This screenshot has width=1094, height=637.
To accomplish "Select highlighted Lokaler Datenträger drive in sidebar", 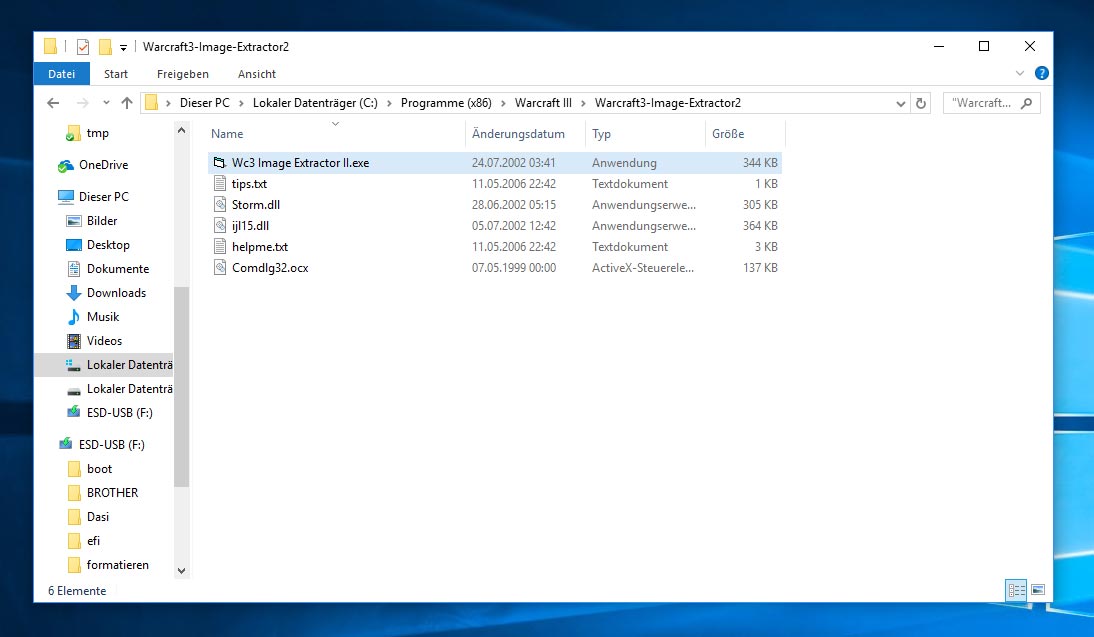I will click(104, 365).
